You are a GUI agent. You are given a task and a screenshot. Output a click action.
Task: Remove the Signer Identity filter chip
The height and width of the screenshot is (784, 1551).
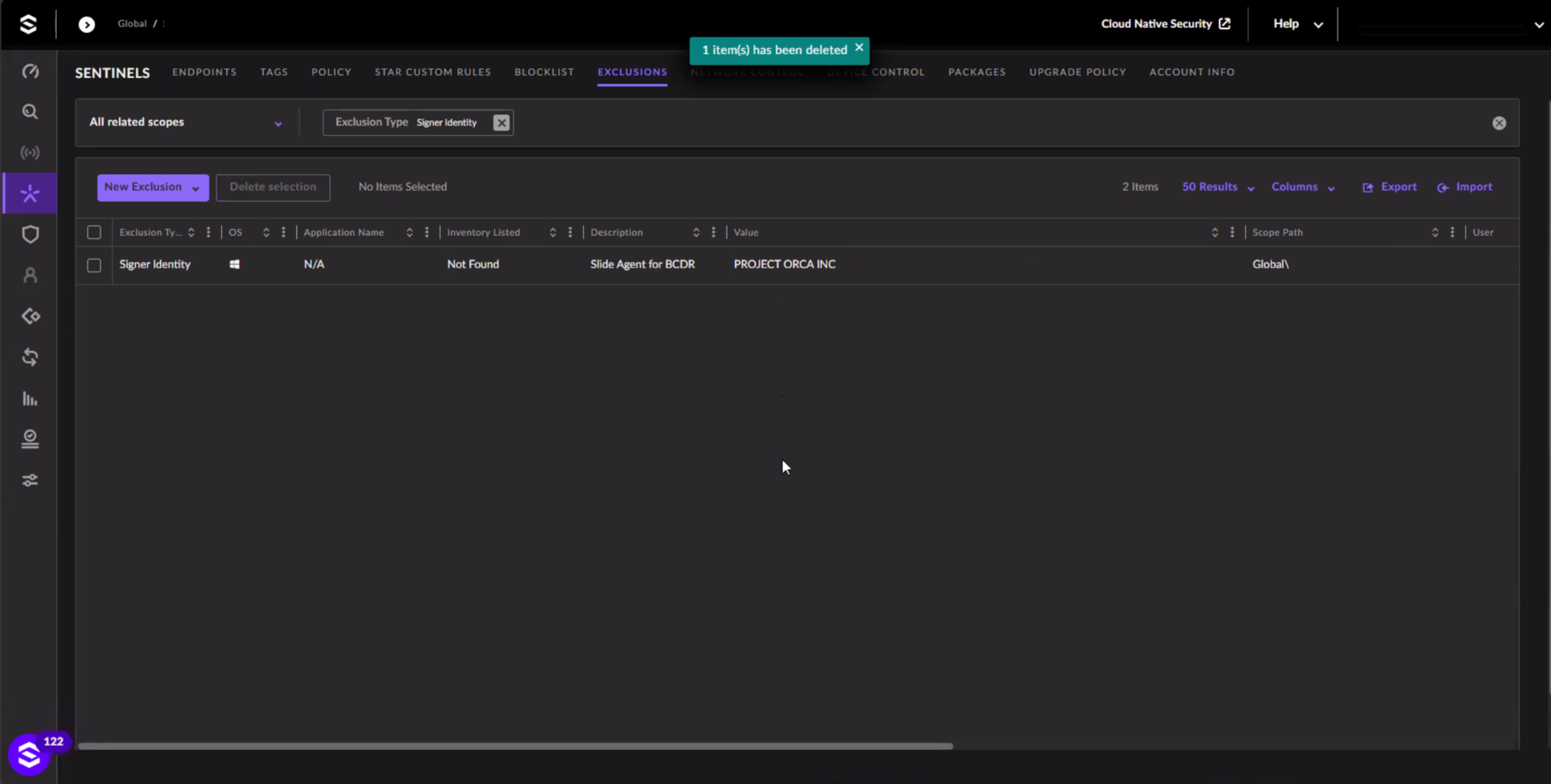[x=501, y=123]
